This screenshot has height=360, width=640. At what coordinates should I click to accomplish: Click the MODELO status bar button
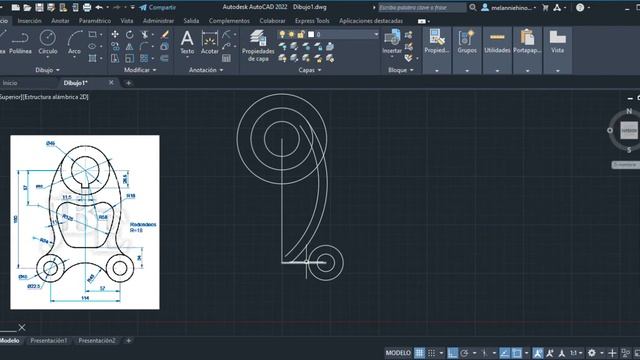398,353
